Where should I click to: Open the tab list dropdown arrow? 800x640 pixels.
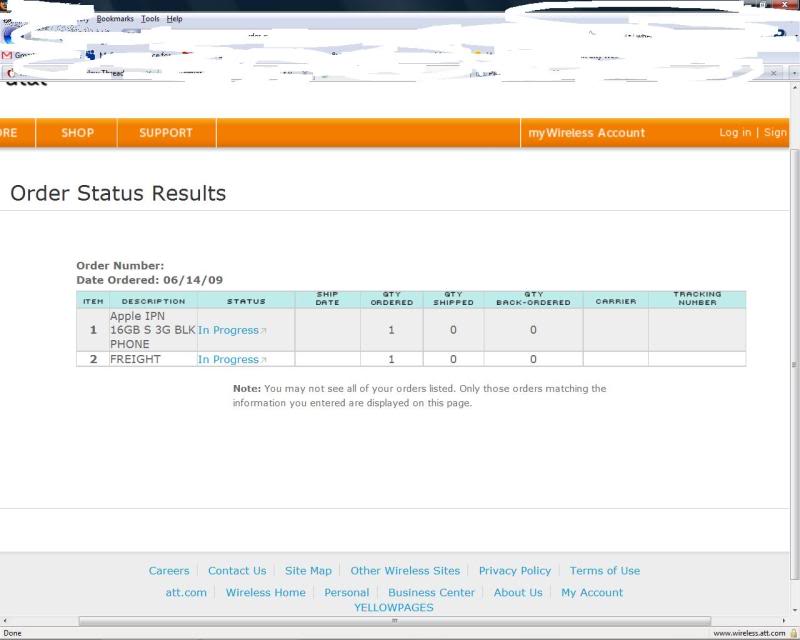(794, 73)
